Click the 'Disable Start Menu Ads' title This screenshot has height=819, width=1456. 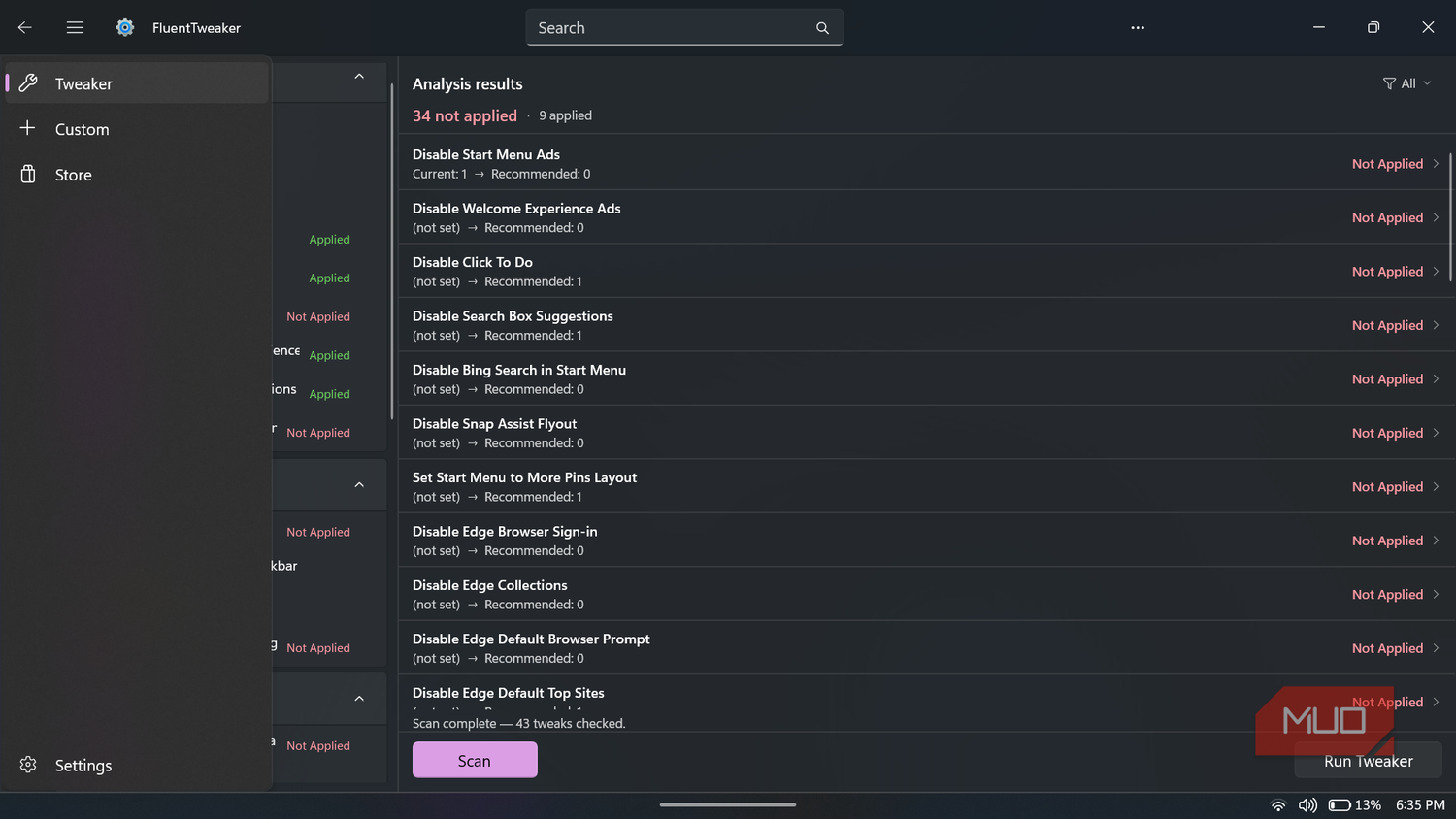[486, 154]
